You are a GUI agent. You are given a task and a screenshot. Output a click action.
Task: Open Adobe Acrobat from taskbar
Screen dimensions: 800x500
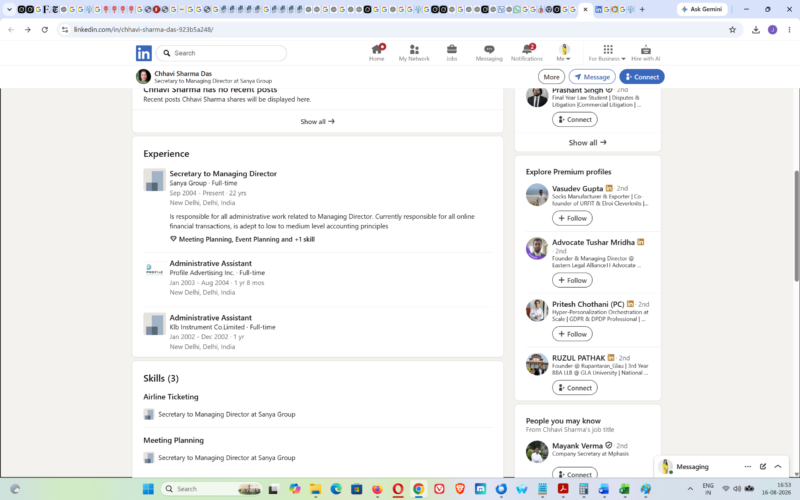(x=563, y=489)
